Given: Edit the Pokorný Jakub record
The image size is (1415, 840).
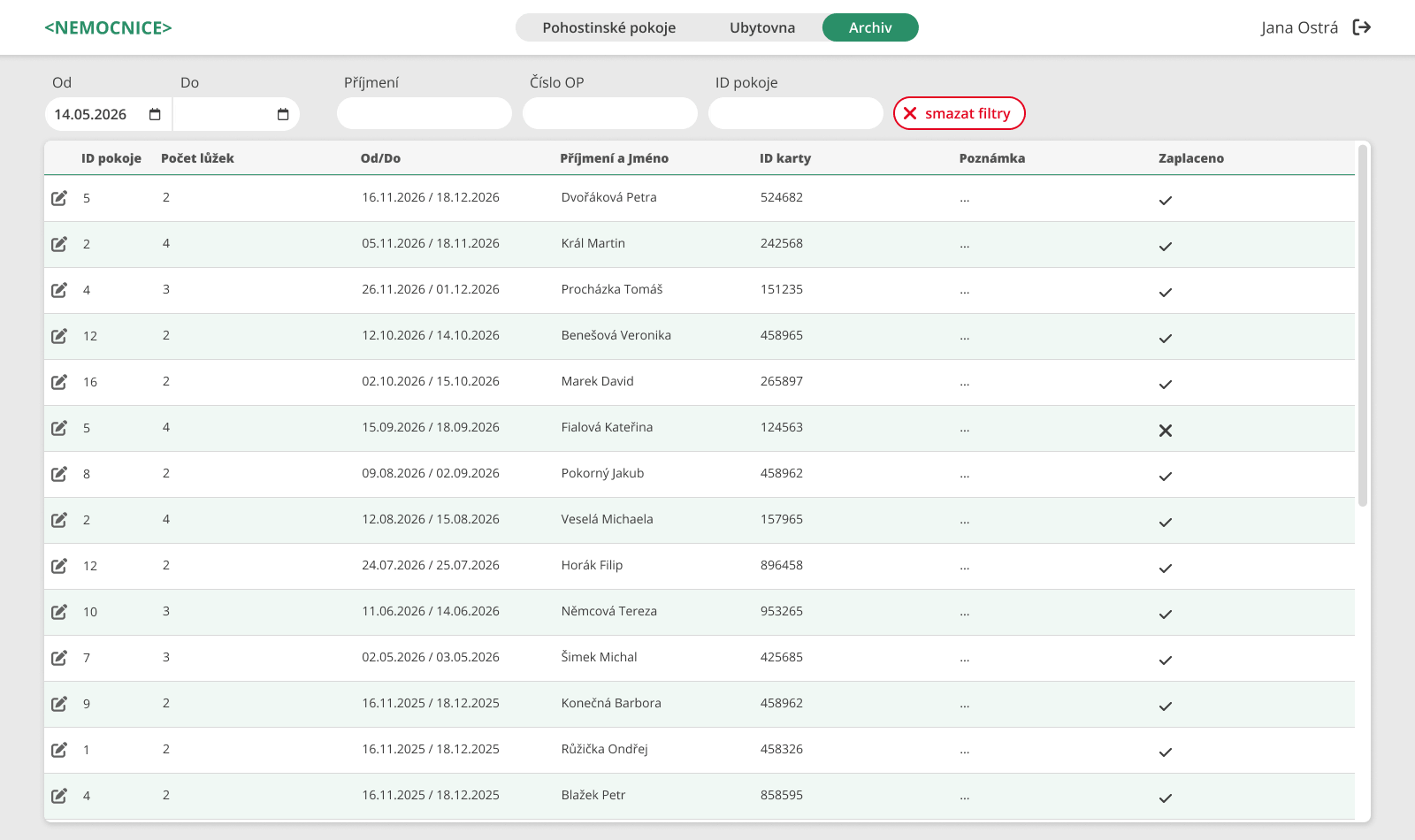Looking at the screenshot, I should point(59,474).
